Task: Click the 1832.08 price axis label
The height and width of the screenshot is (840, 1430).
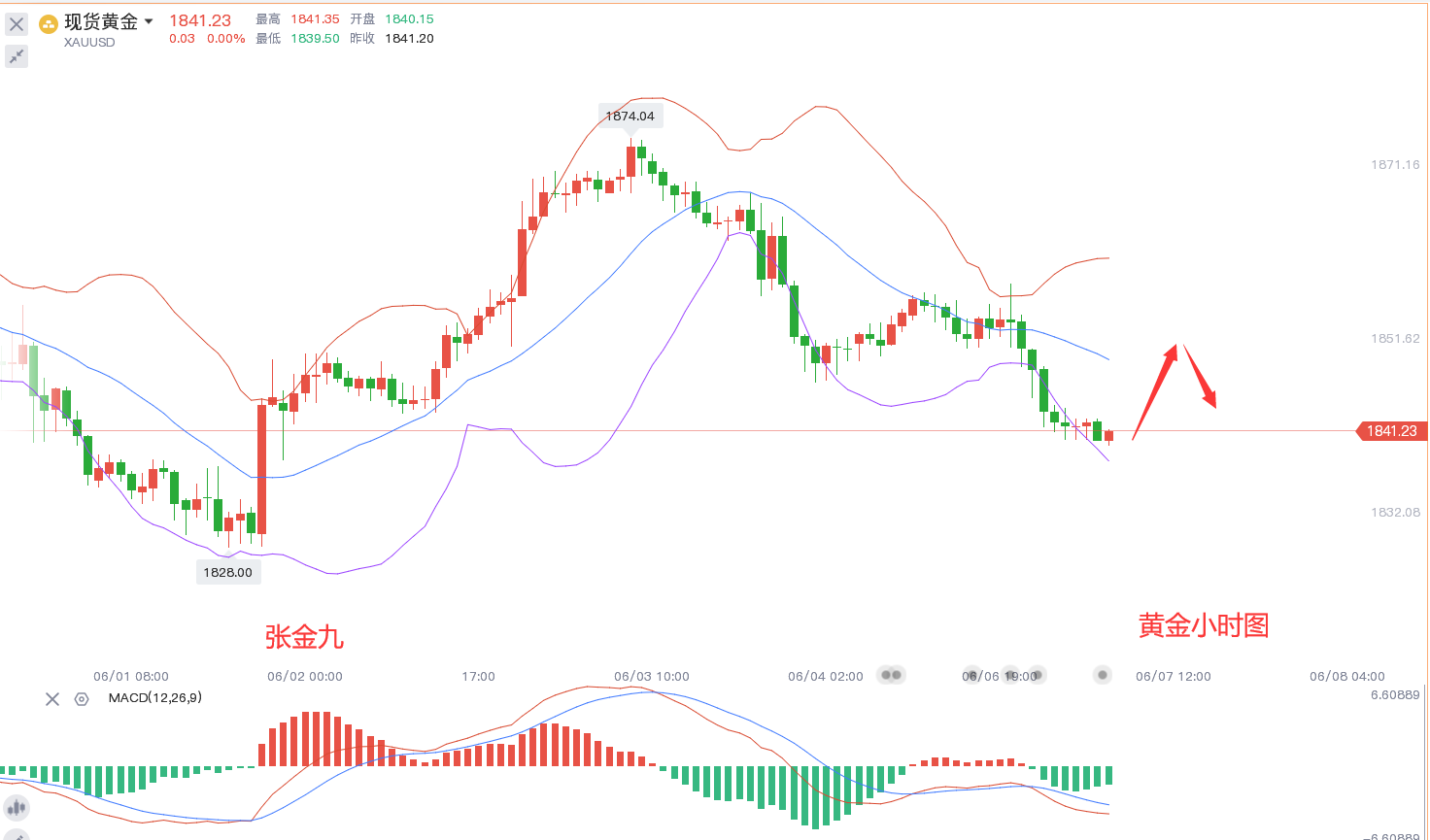Action: (1395, 513)
